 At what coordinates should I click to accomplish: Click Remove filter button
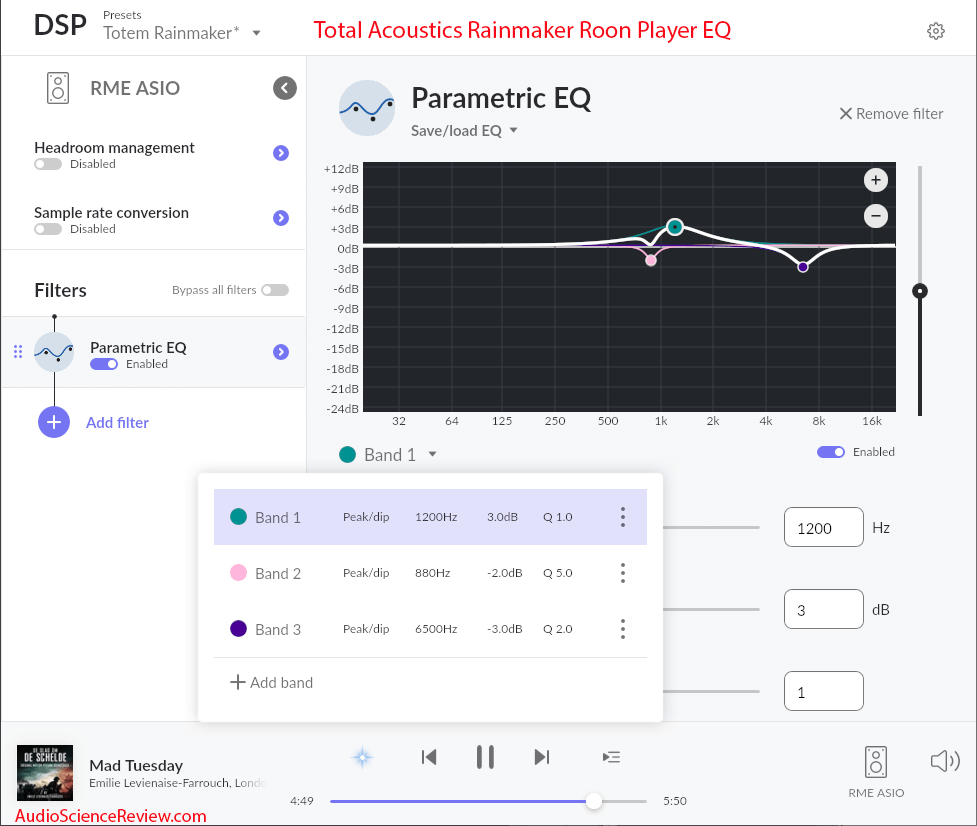tap(891, 114)
